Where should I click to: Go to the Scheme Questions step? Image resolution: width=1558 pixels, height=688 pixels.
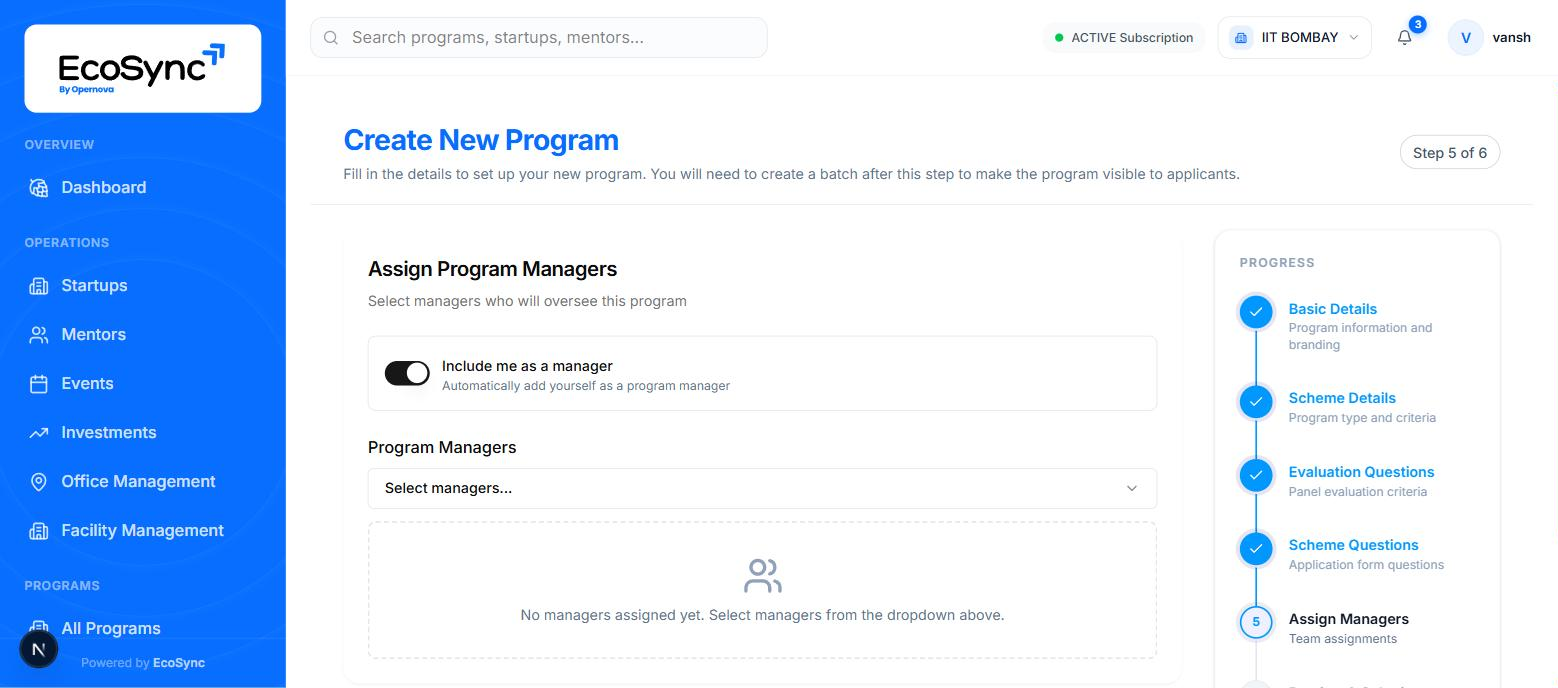click(1353, 545)
